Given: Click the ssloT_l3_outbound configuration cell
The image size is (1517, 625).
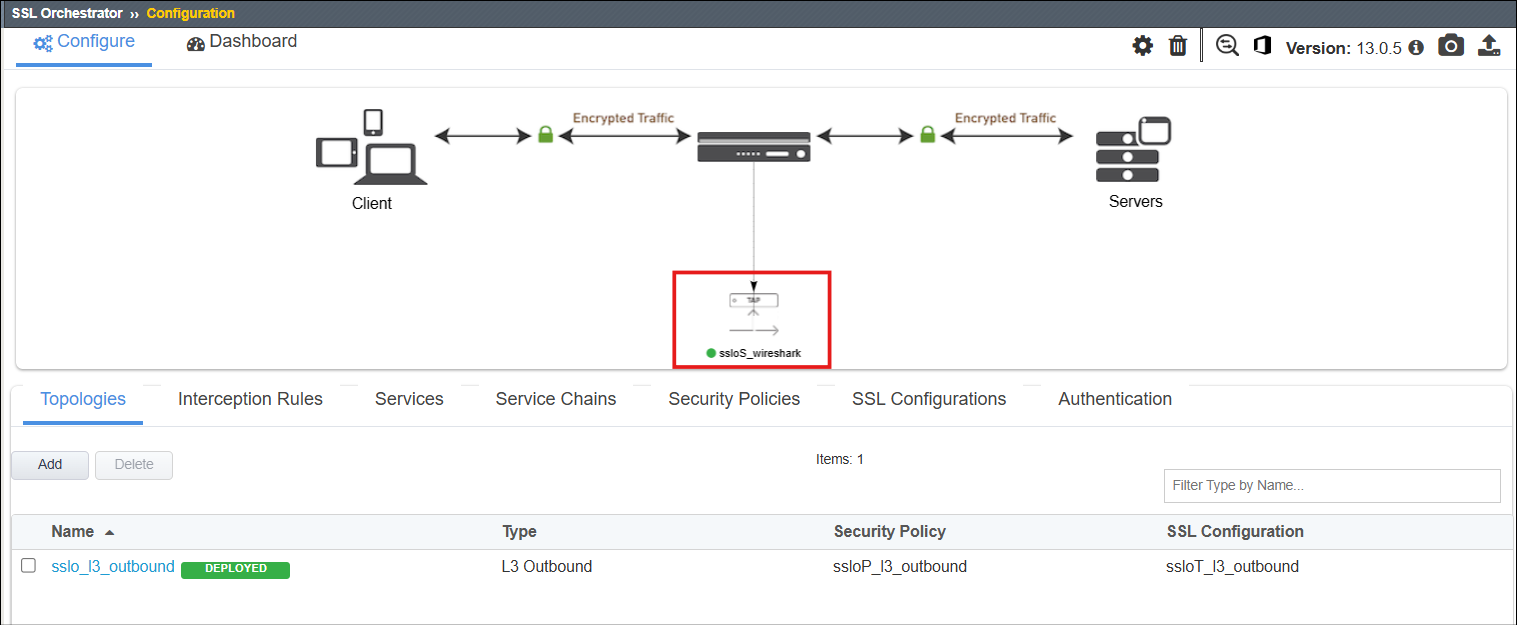Looking at the screenshot, I should click(x=1233, y=566).
